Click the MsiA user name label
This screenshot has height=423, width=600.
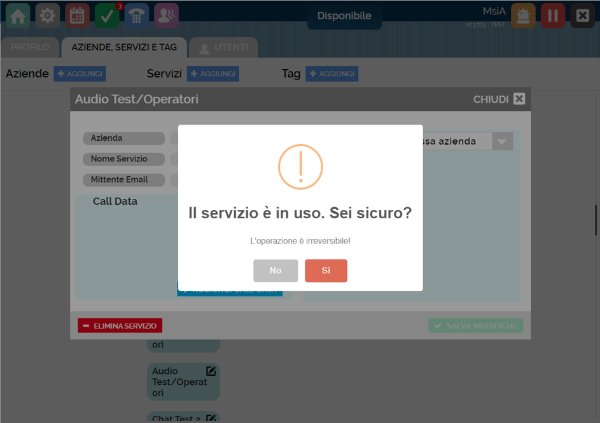494,11
